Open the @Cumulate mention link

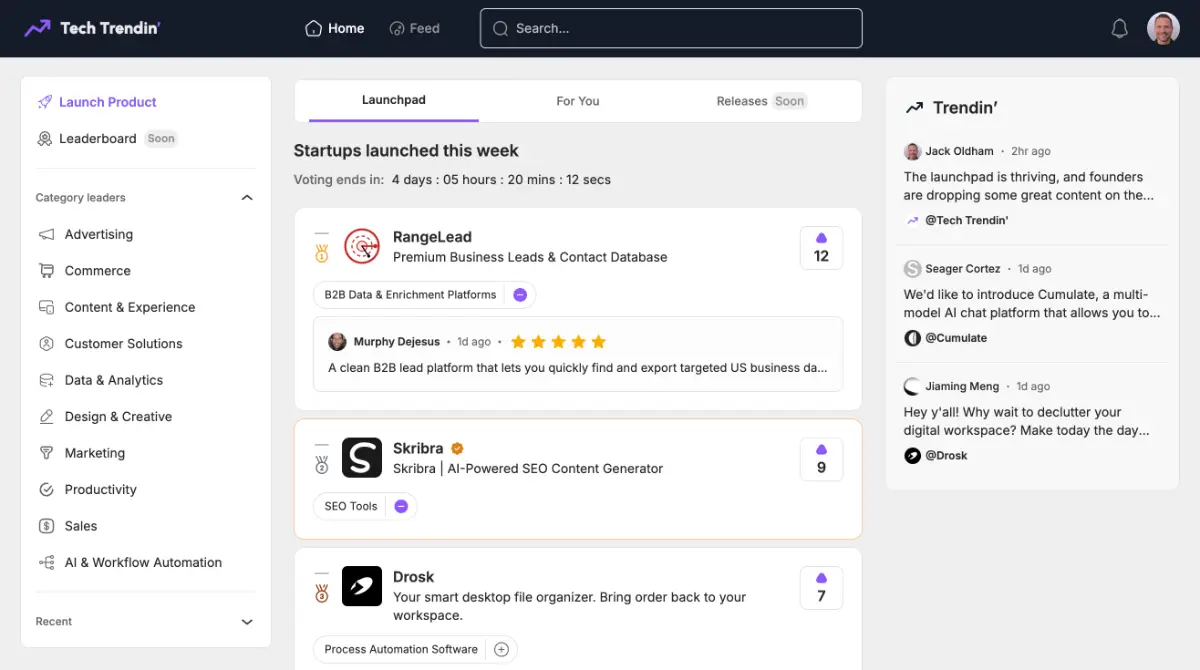[955, 338]
